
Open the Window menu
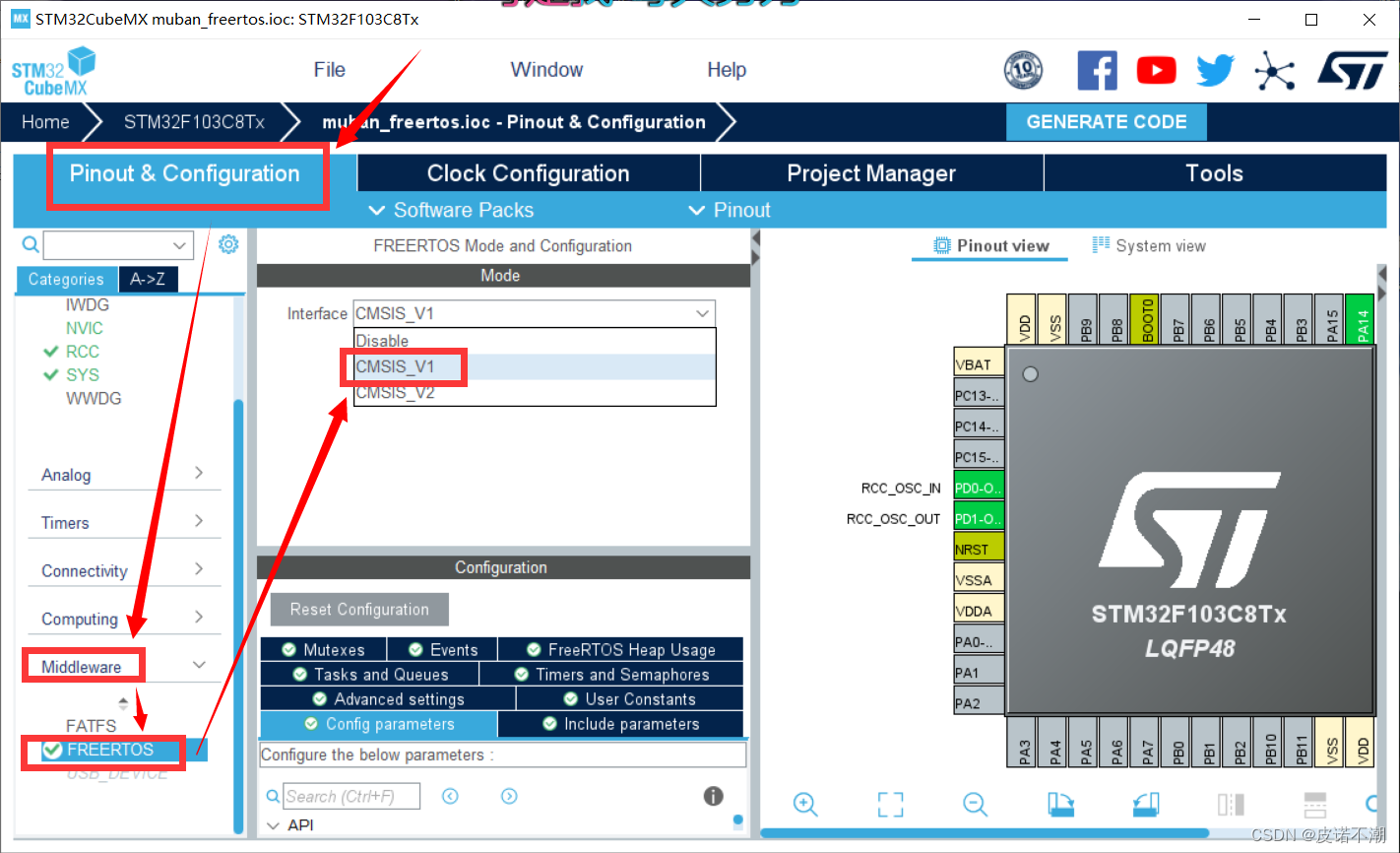[546, 70]
